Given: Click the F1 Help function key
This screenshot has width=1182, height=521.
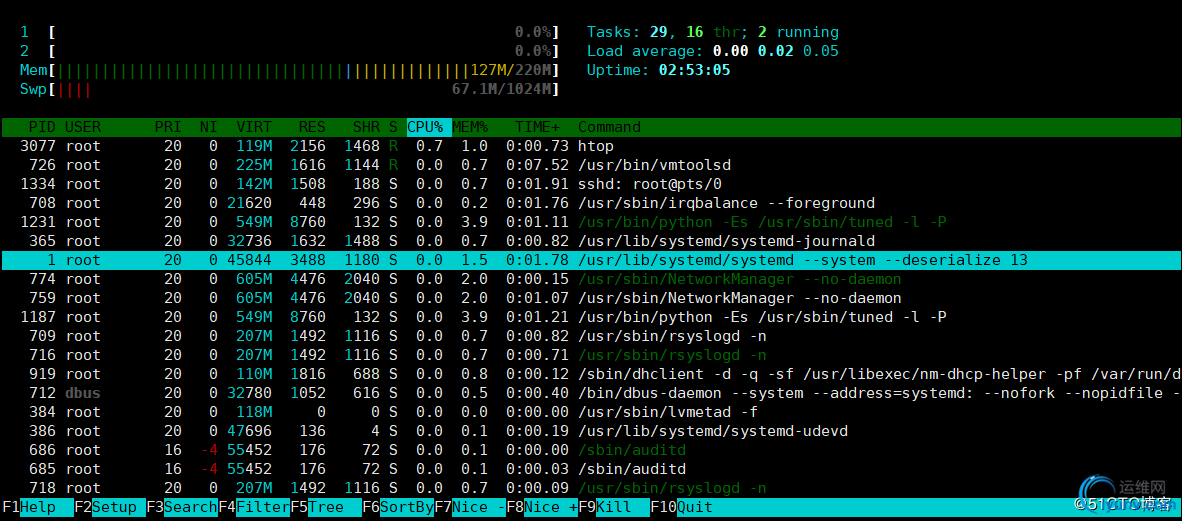Looking at the screenshot, I should [38, 507].
